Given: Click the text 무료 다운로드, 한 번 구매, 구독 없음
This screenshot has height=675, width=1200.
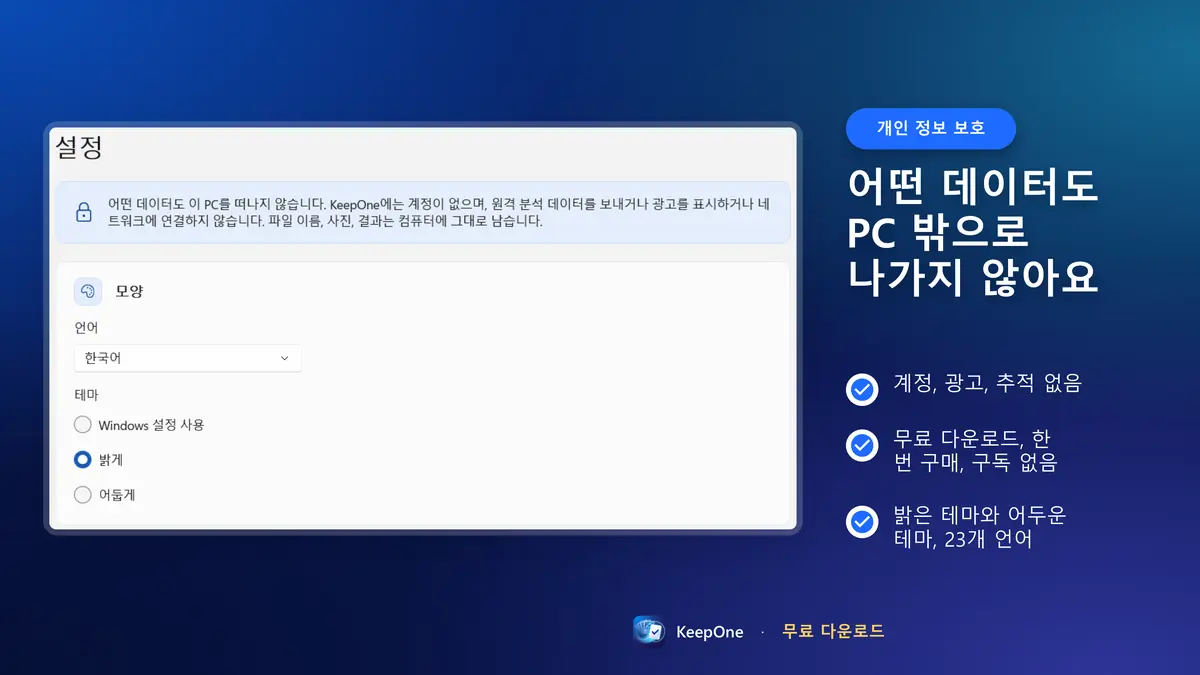Looking at the screenshot, I should (x=976, y=451).
